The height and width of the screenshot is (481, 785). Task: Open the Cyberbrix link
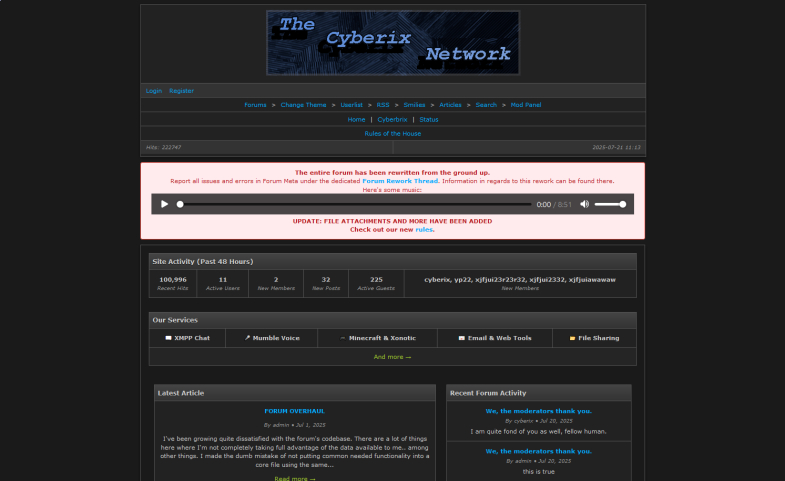pyautogui.click(x=392, y=120)
